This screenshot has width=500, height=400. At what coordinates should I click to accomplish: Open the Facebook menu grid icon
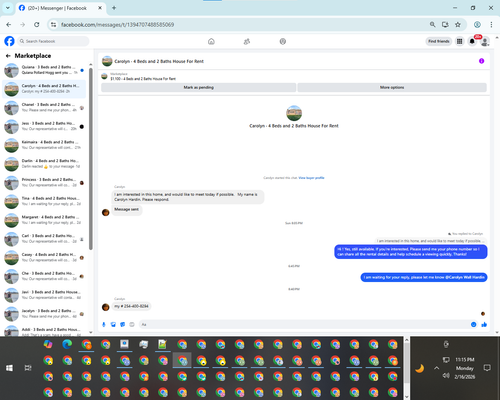click(x=460, y=41)
